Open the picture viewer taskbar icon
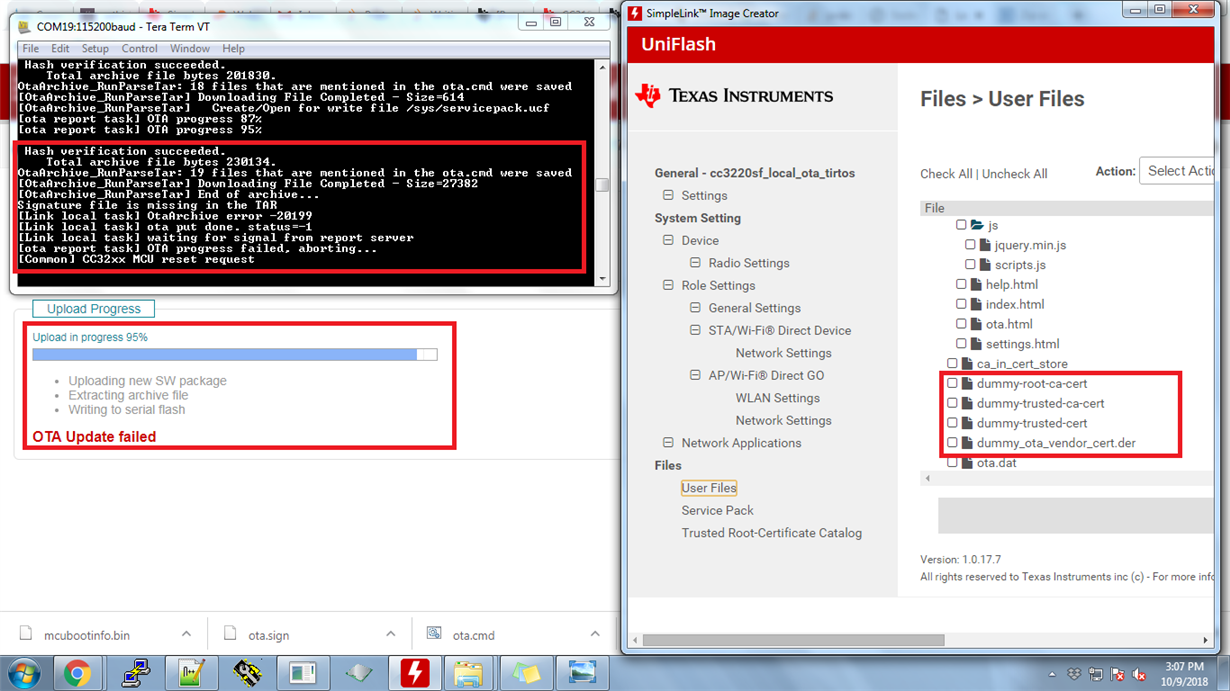1230x691 pixels. click(x=582, y=673)
